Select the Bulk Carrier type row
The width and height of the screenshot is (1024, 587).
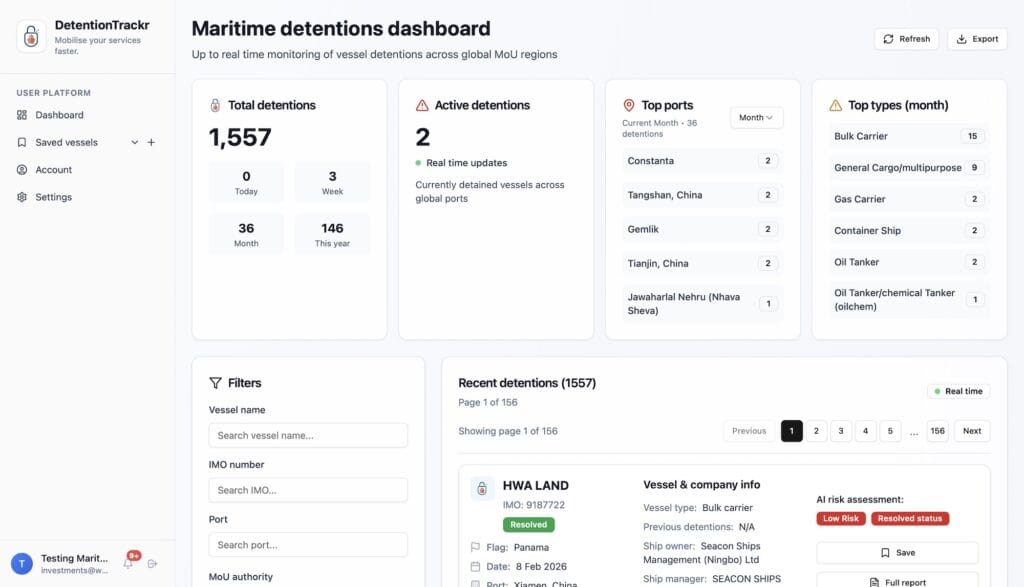click(x=909, y=136)
